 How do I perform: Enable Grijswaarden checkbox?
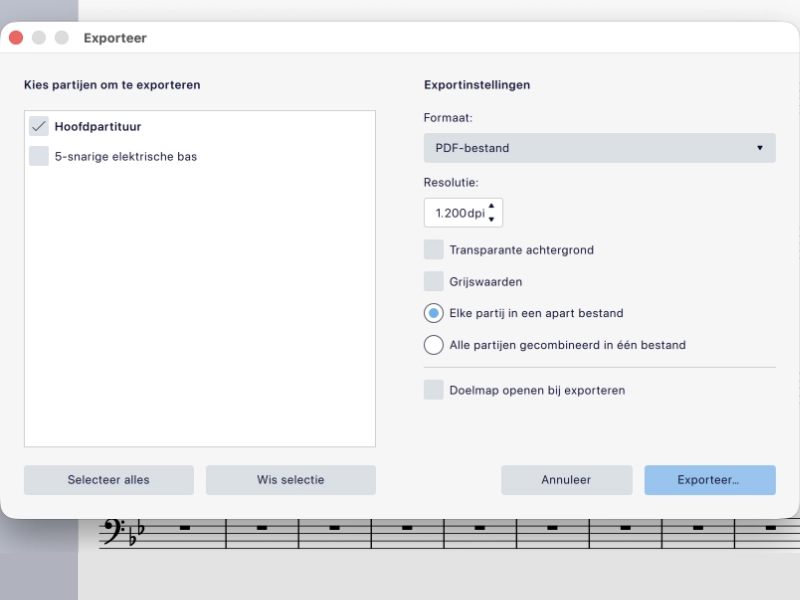[434, 282]
